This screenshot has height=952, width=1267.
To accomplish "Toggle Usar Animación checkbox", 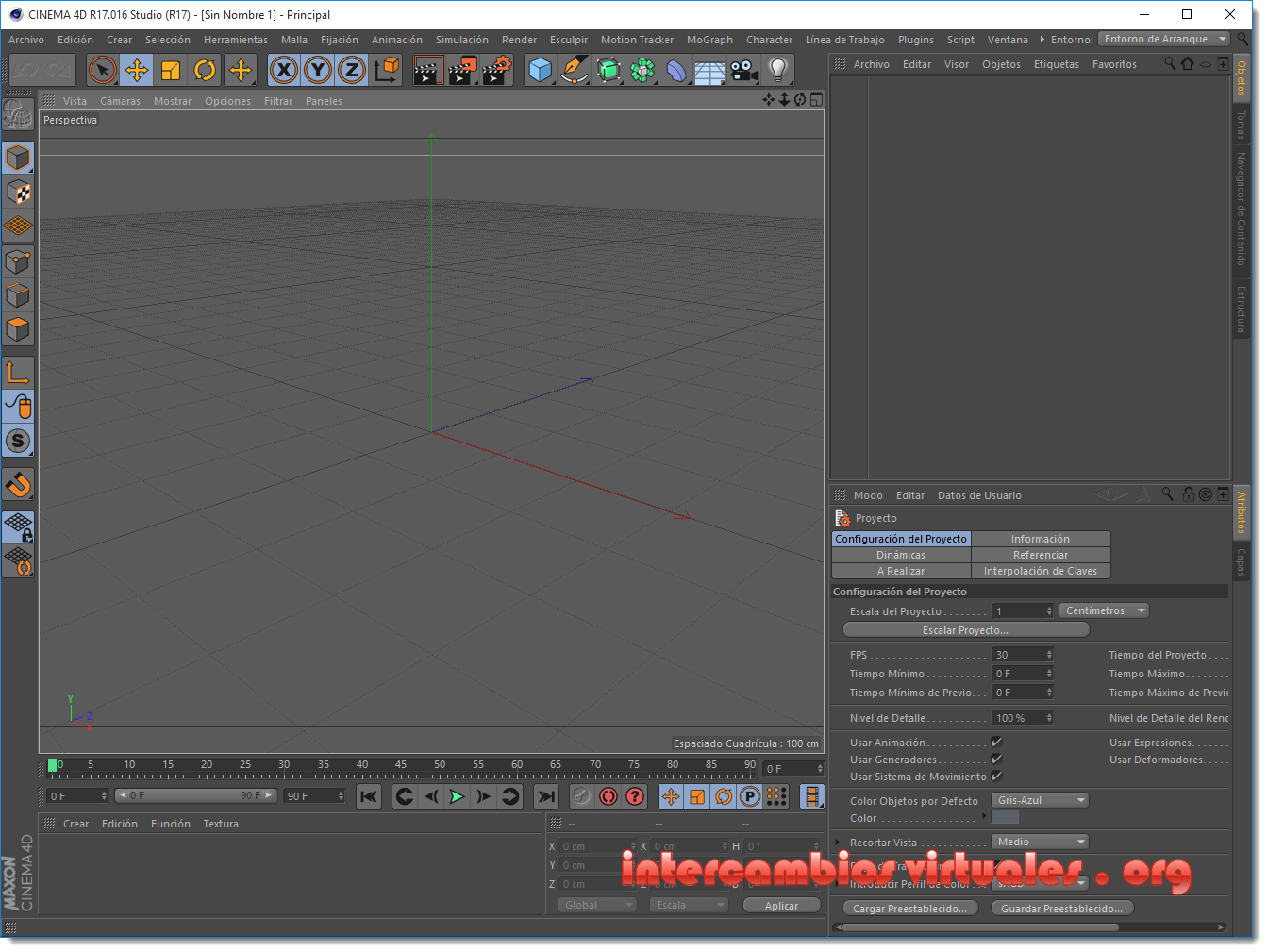I will (996, 743).
